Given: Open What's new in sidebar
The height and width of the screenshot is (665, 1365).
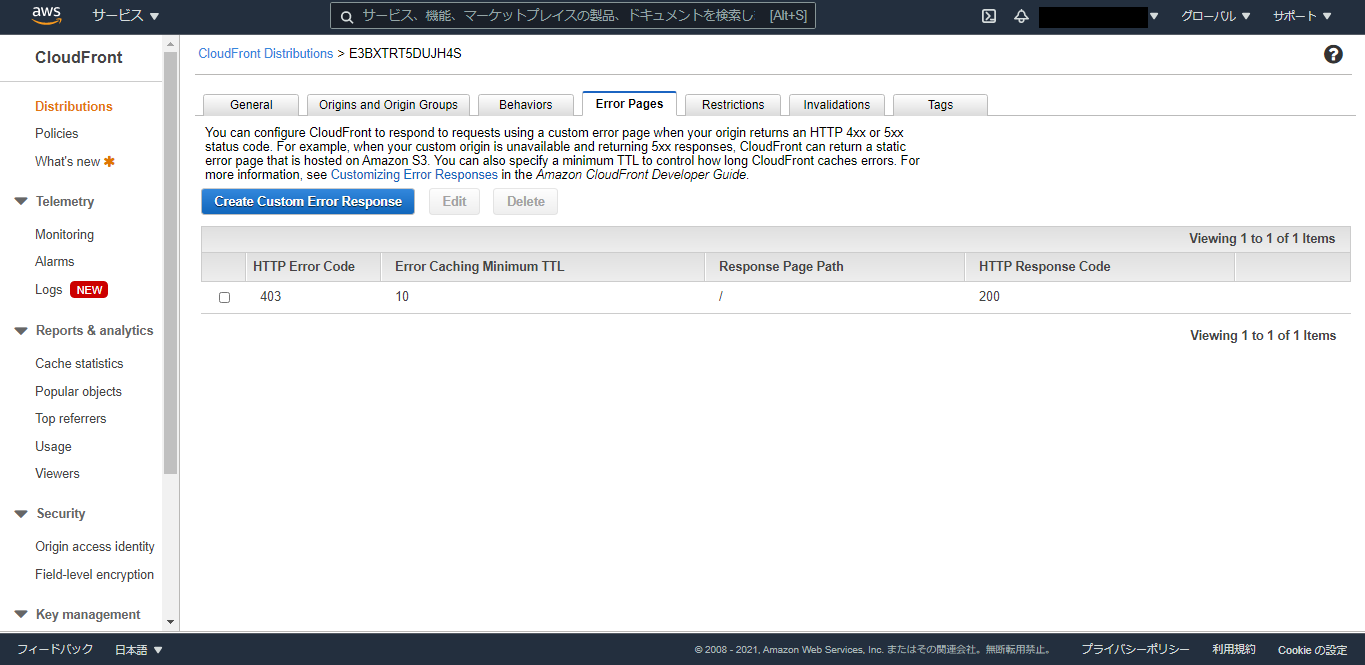Looking at the screenshot, I should pyautogui.click(x=68, y=161).
